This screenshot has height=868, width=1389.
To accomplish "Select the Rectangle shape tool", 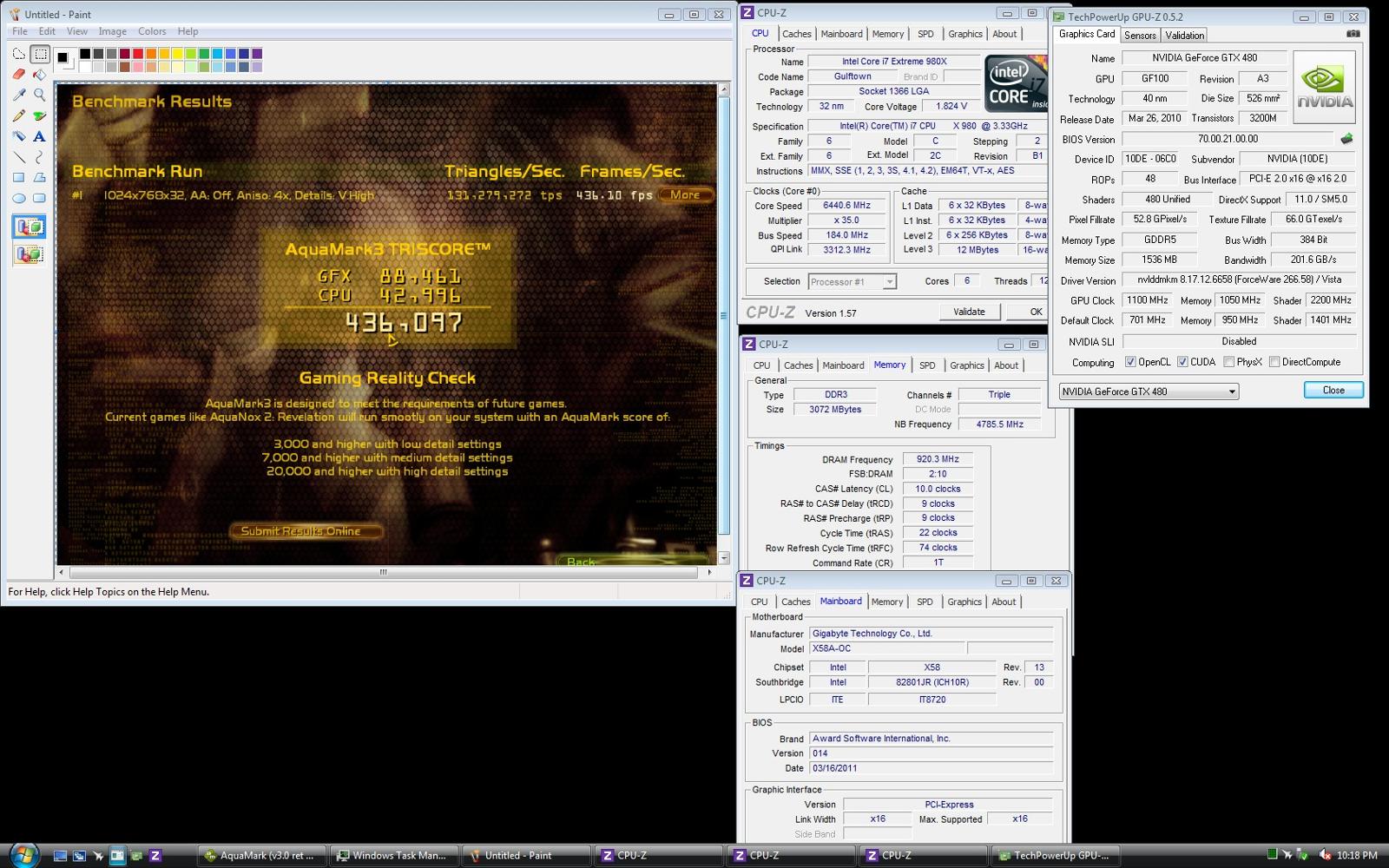I will coord(19,177).
